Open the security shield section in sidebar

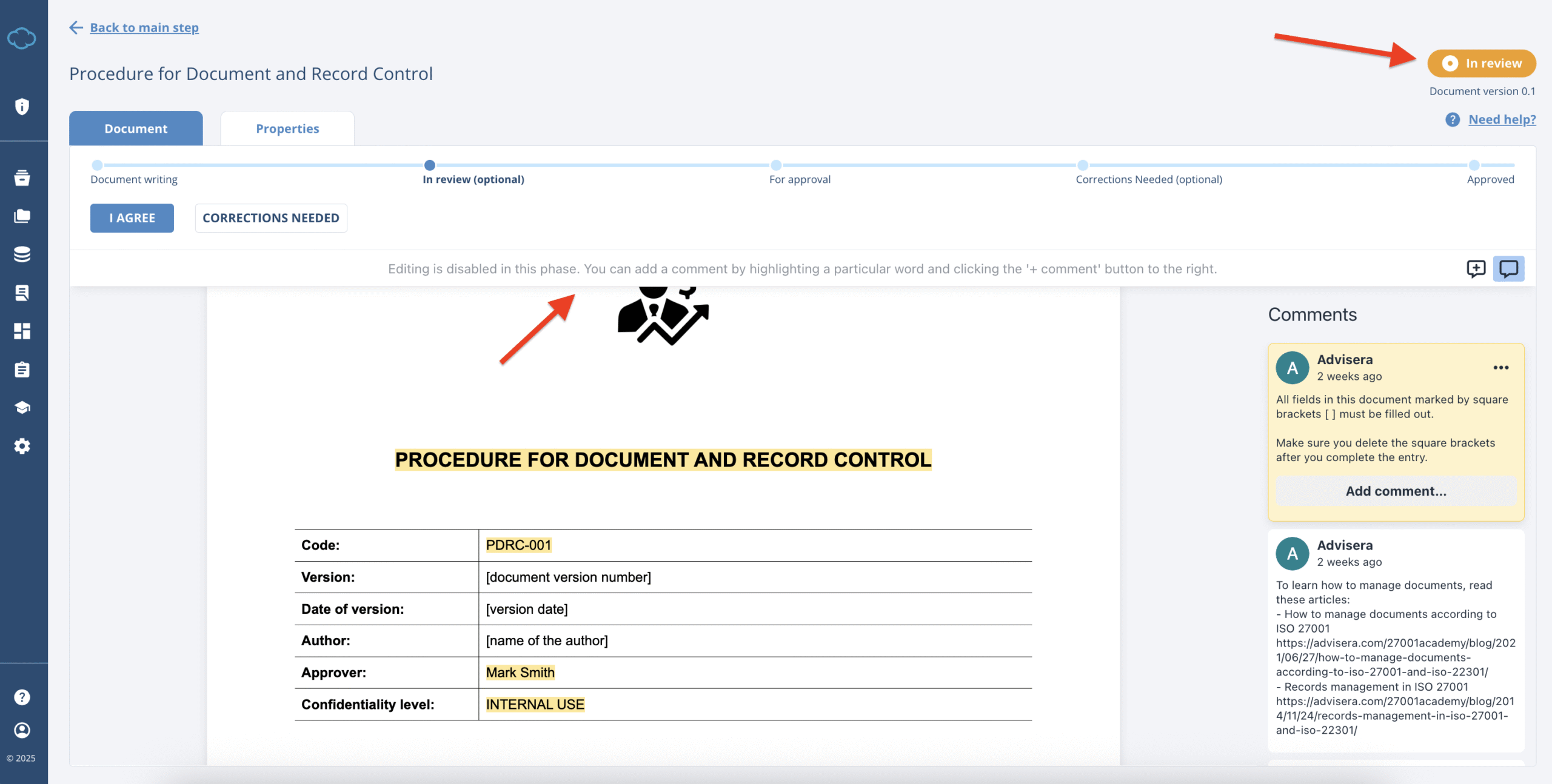[22, 107]
